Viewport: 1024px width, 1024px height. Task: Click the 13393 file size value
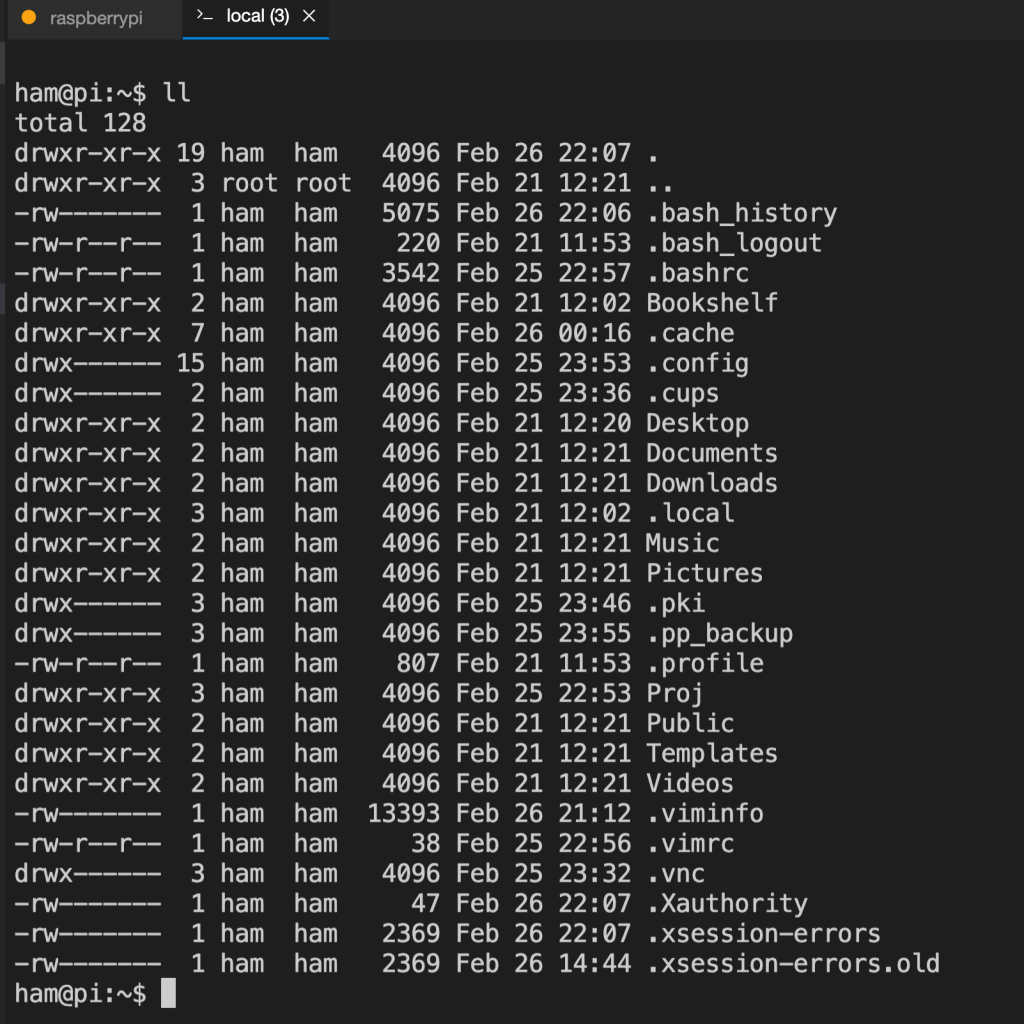pos(404,814)
